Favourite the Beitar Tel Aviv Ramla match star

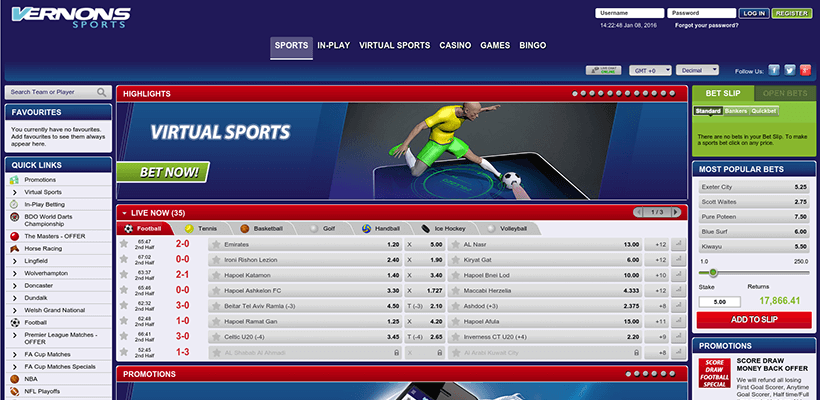tap(124, 305)
